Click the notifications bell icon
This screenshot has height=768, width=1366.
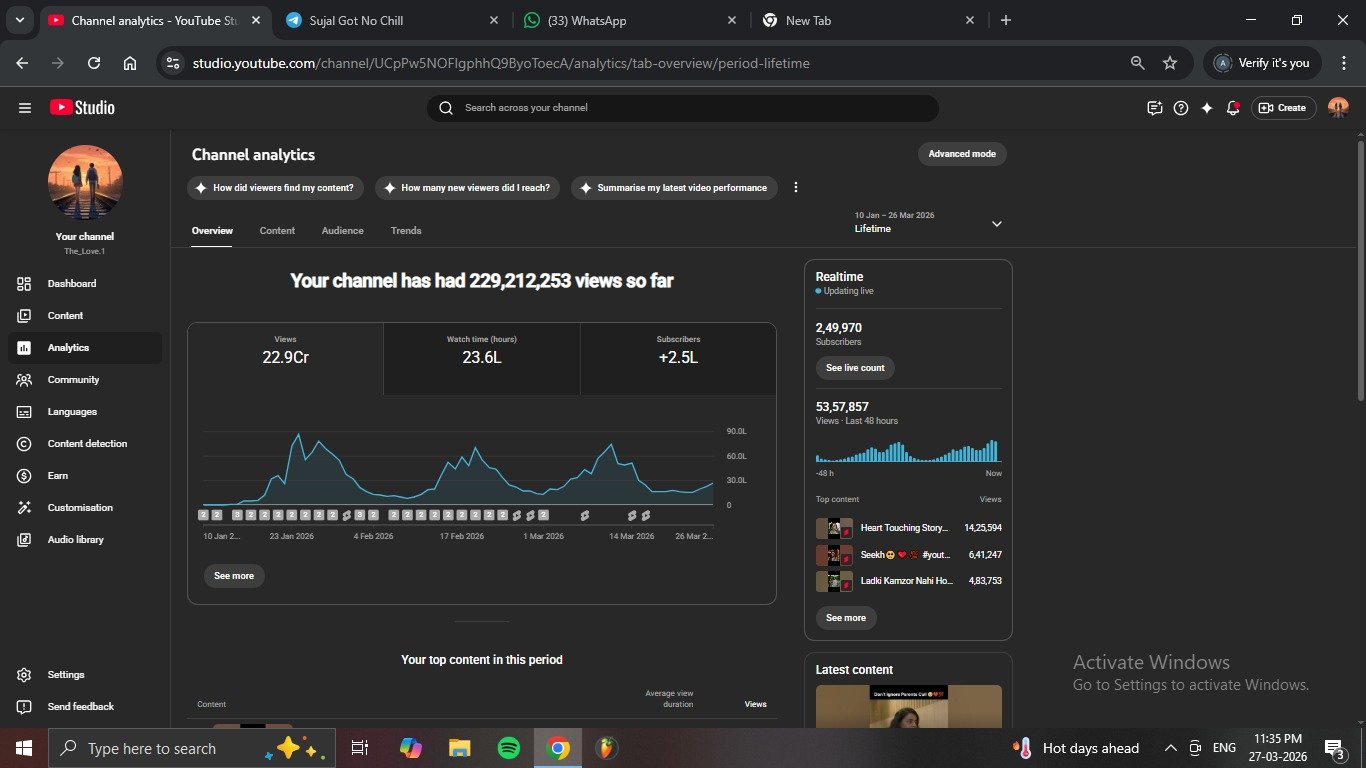[1233, 108]
